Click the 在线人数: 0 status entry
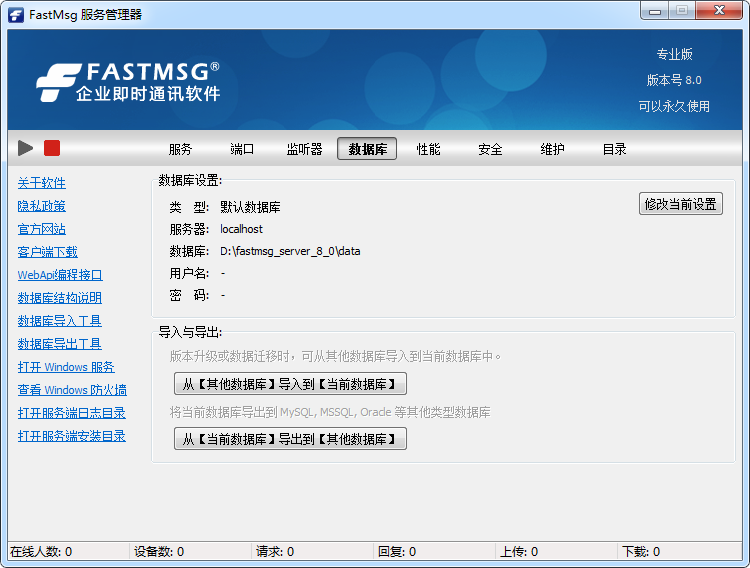The width and height of the screenshot is (750, 568). 41,552
